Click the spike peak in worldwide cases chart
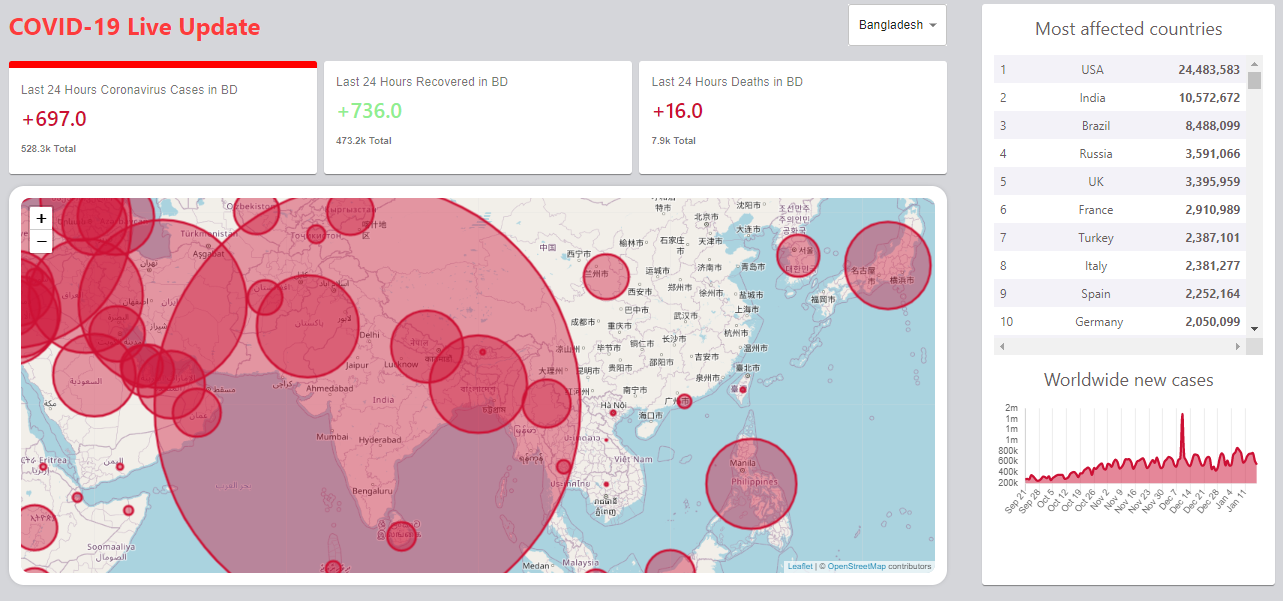 [1182, 416]
